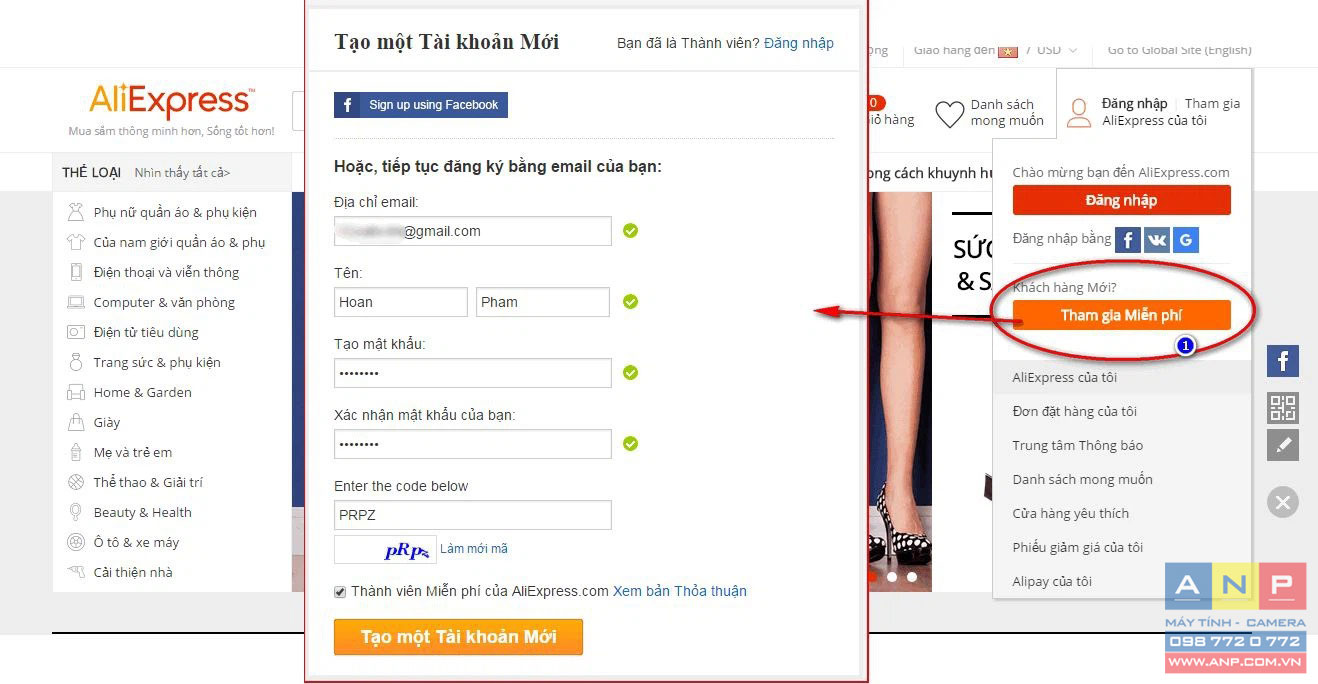
Task: Click the pencil edit icon on right sidebar
Action: (x=1283, y=445)
